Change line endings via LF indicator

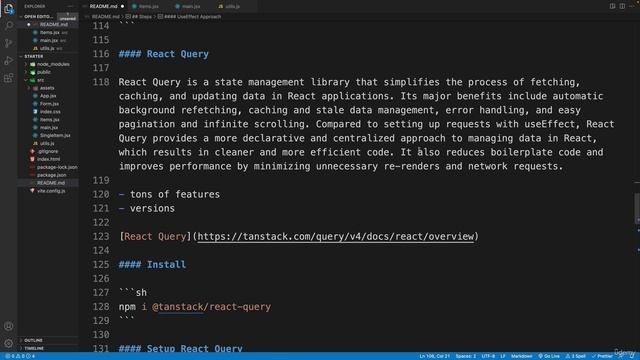coord(503,356)
